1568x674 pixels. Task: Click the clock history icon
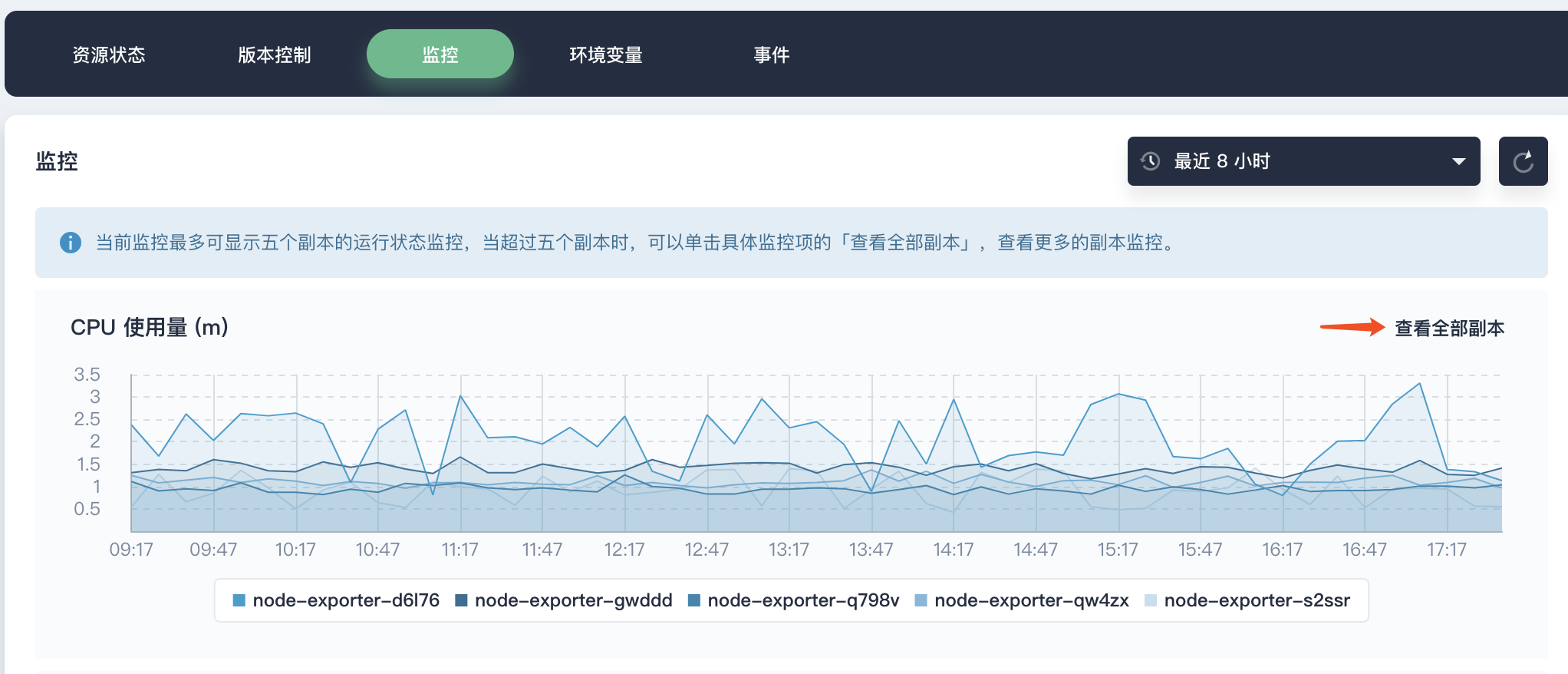[1150, 161]
